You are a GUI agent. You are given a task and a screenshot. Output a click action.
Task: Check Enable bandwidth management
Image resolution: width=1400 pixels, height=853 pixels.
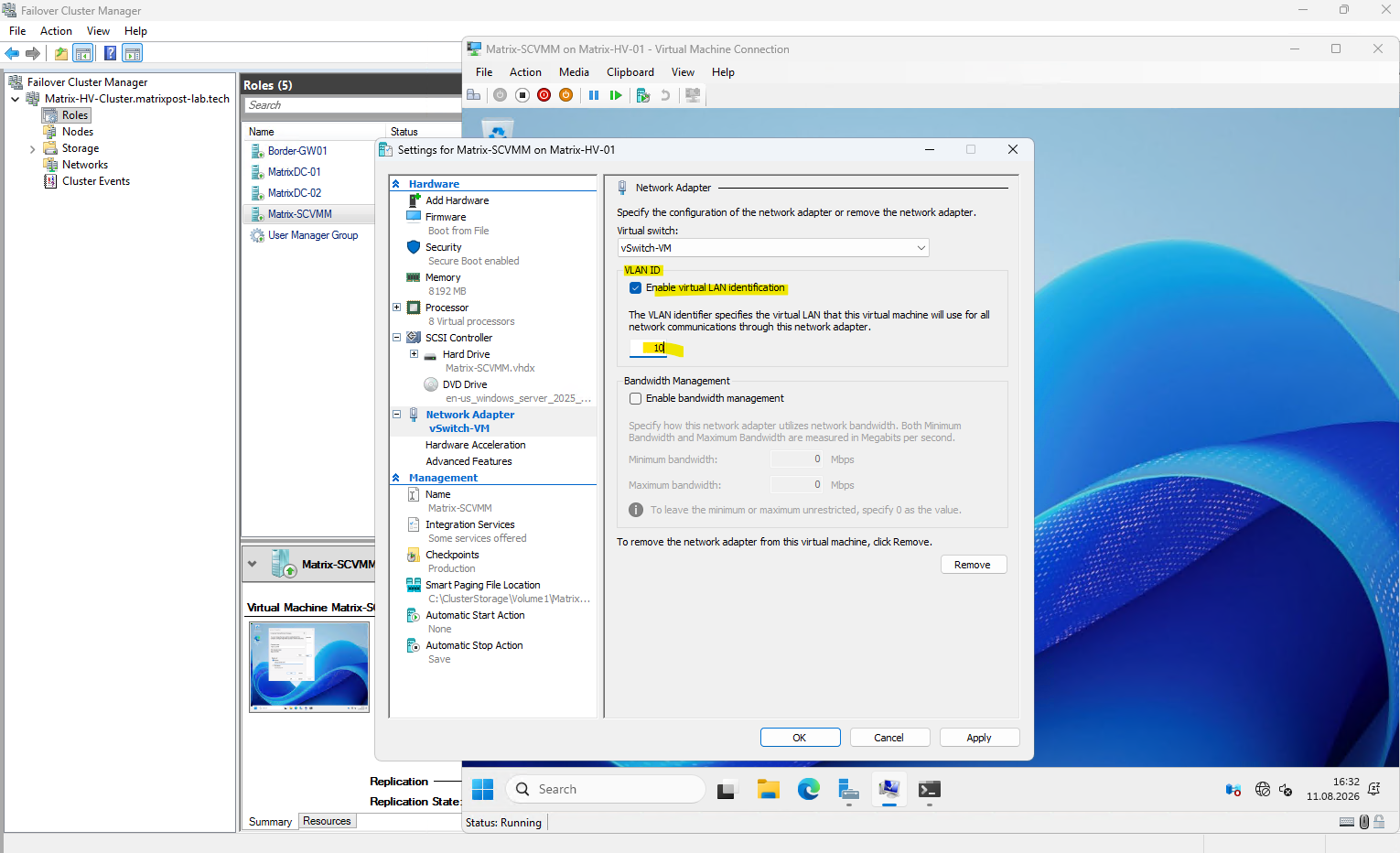tap(635, 399)
